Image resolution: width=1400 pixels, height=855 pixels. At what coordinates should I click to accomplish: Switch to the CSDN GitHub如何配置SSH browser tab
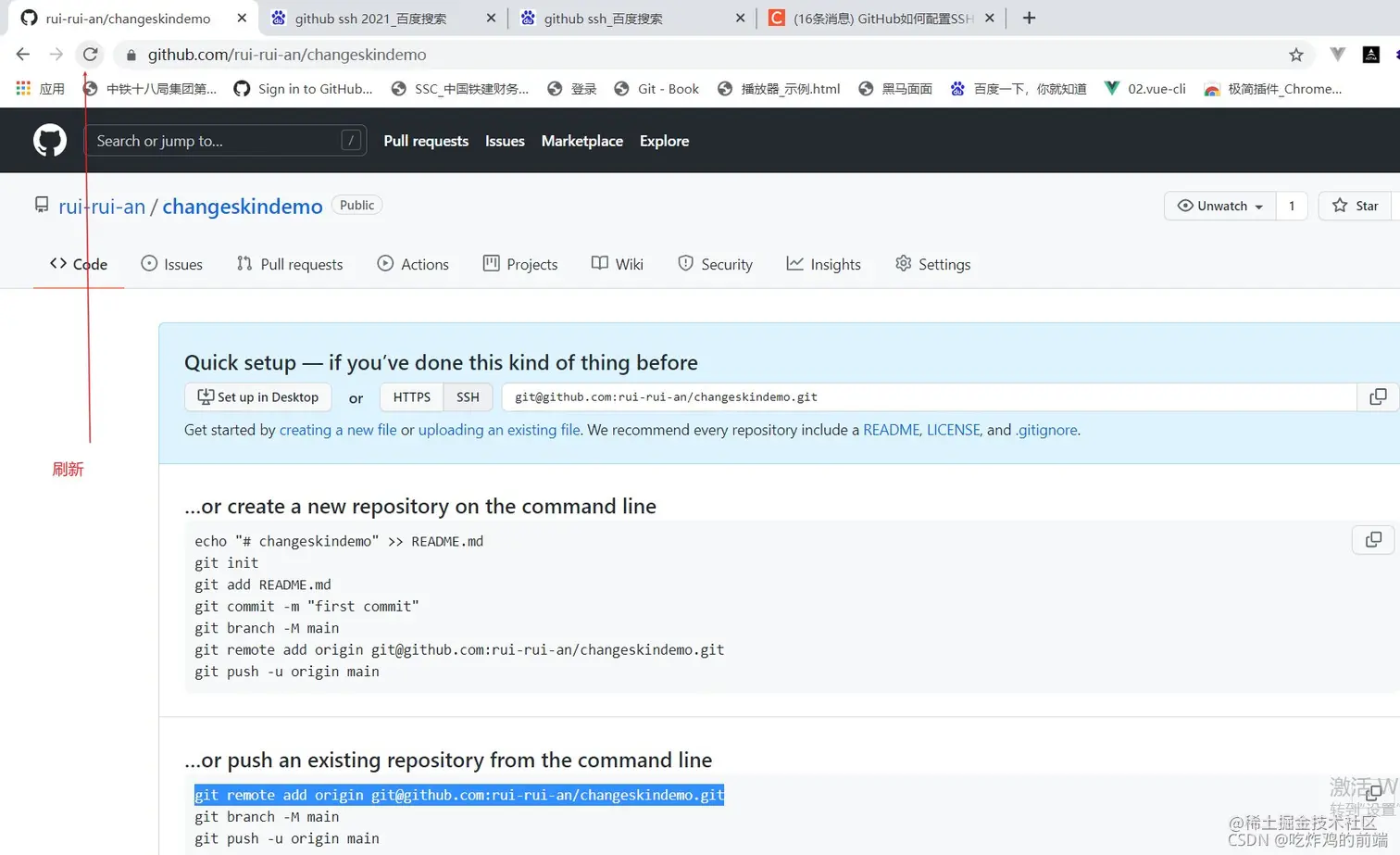pos(883,18)
